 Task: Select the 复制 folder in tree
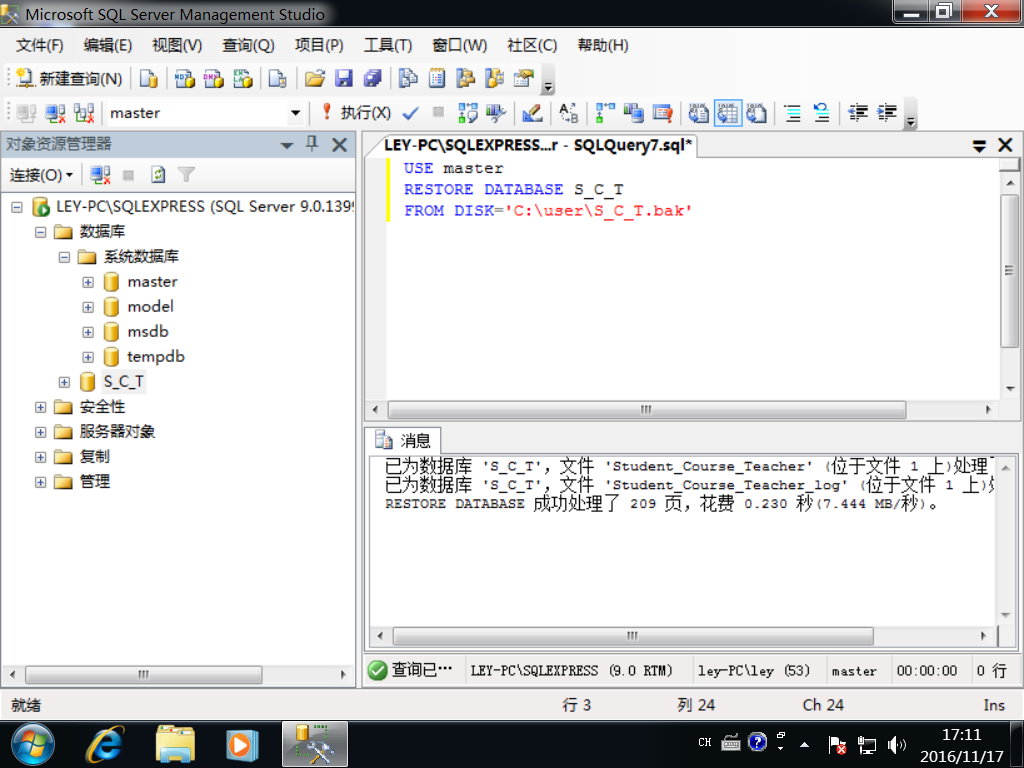(95, 456)
